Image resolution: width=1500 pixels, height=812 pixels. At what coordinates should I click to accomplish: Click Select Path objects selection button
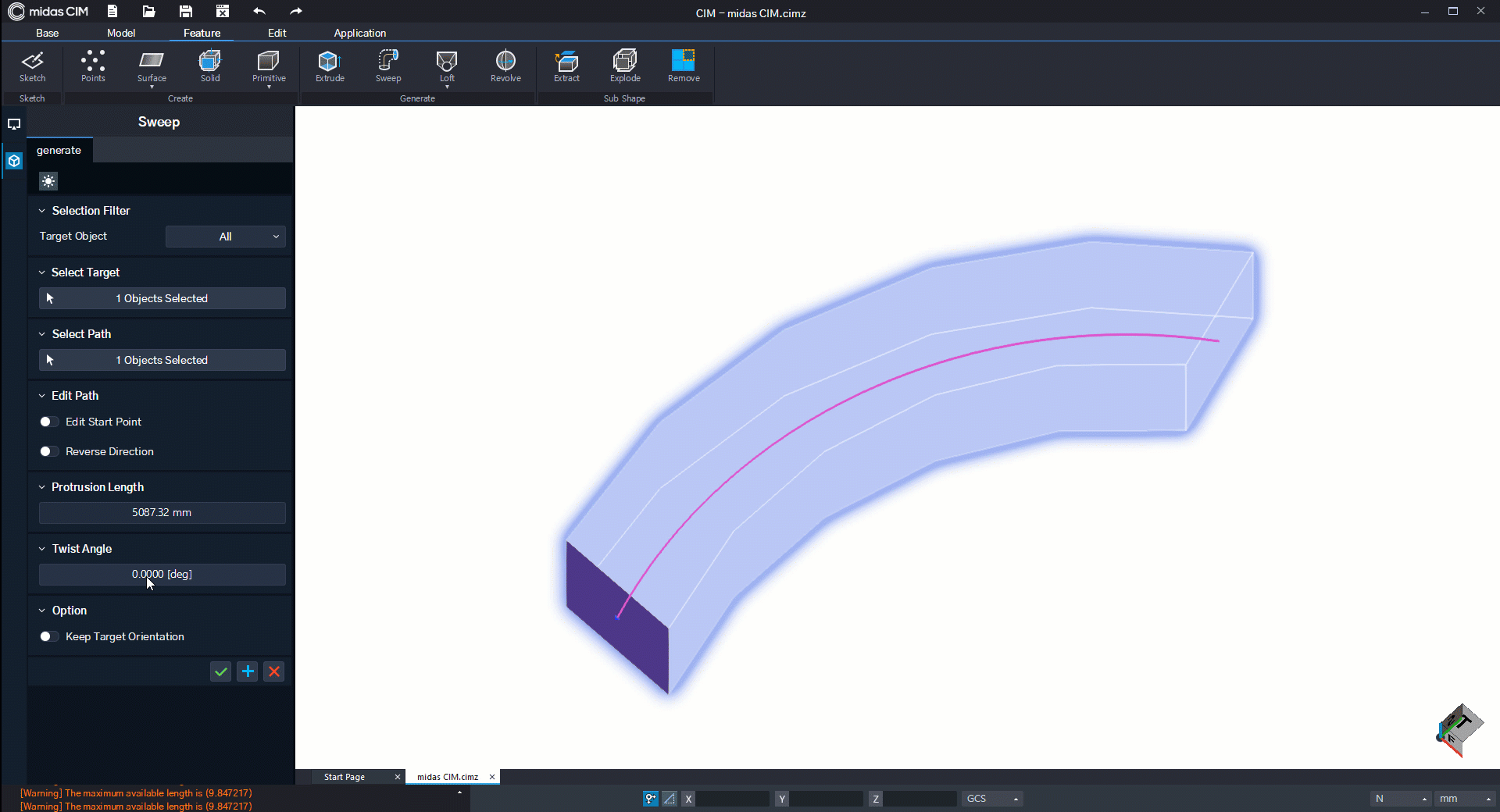(x=162, y=360)
